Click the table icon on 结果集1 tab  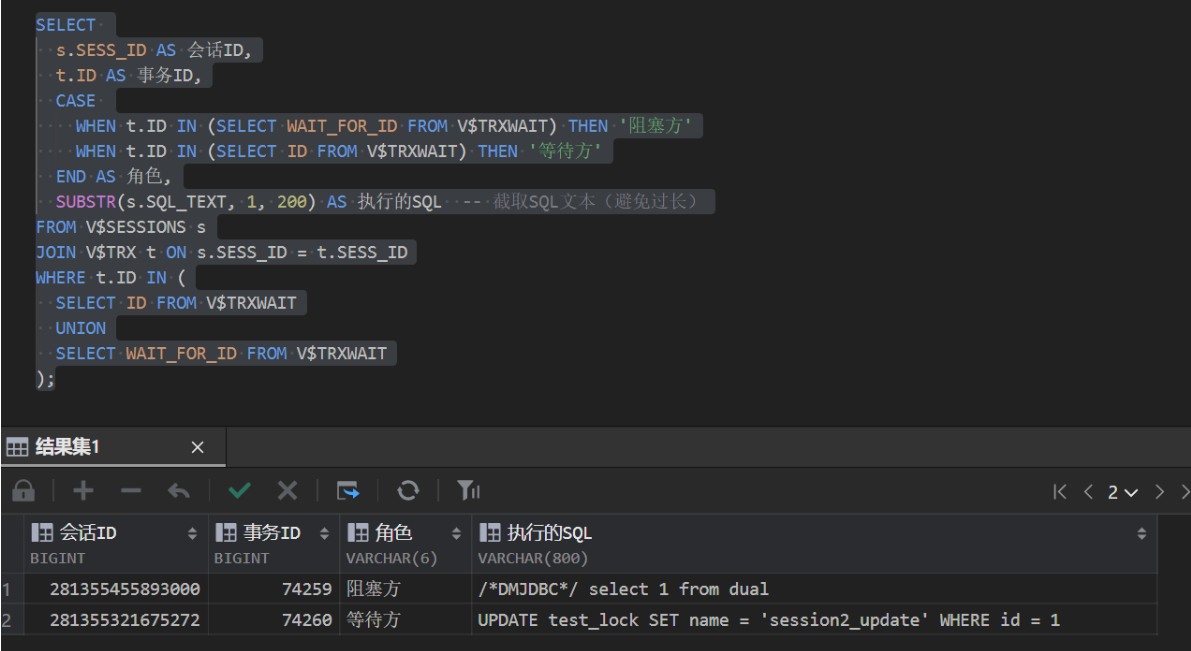tap(17, 447)
